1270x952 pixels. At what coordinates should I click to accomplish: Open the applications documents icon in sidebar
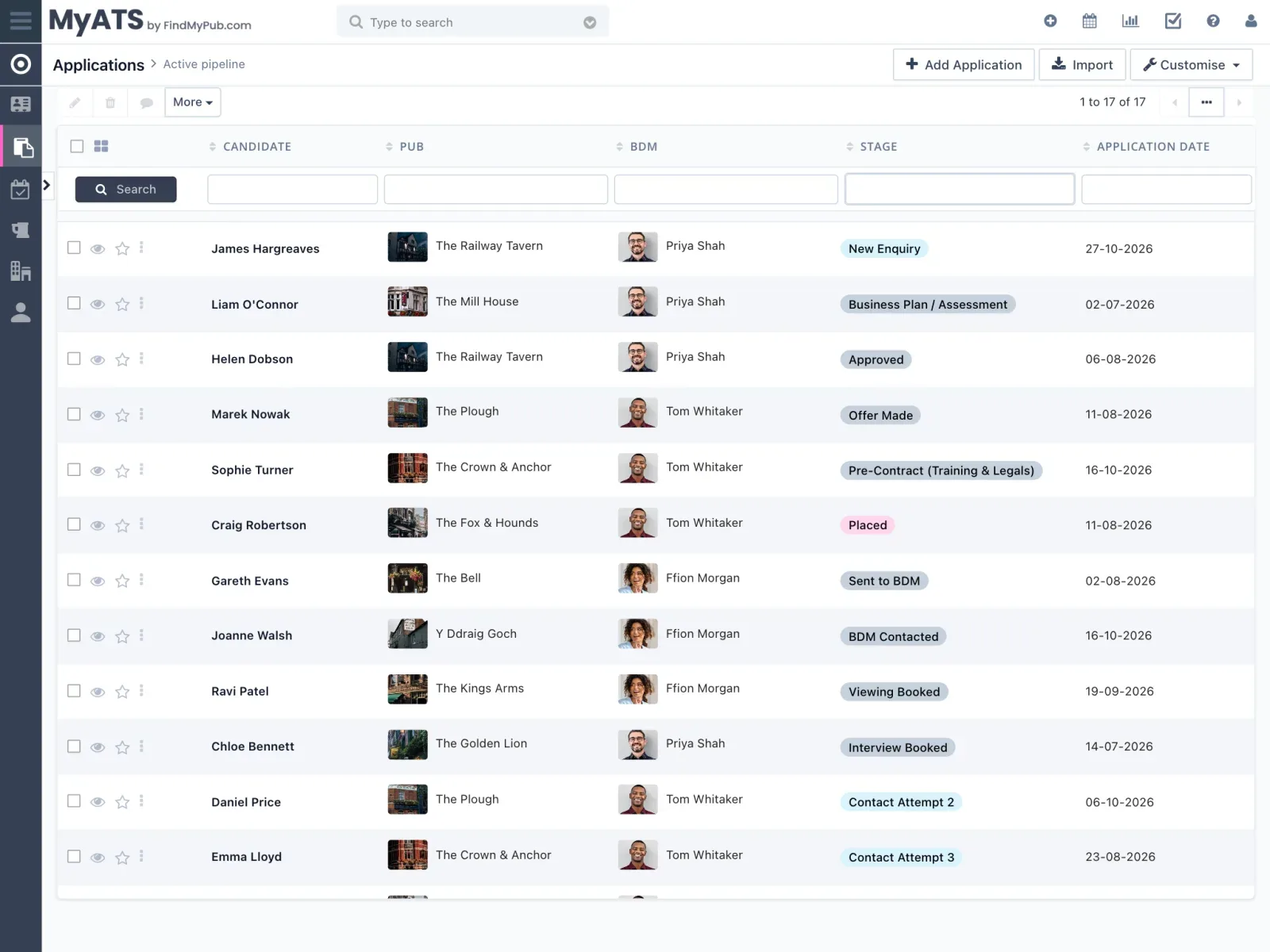pos(23,147)
